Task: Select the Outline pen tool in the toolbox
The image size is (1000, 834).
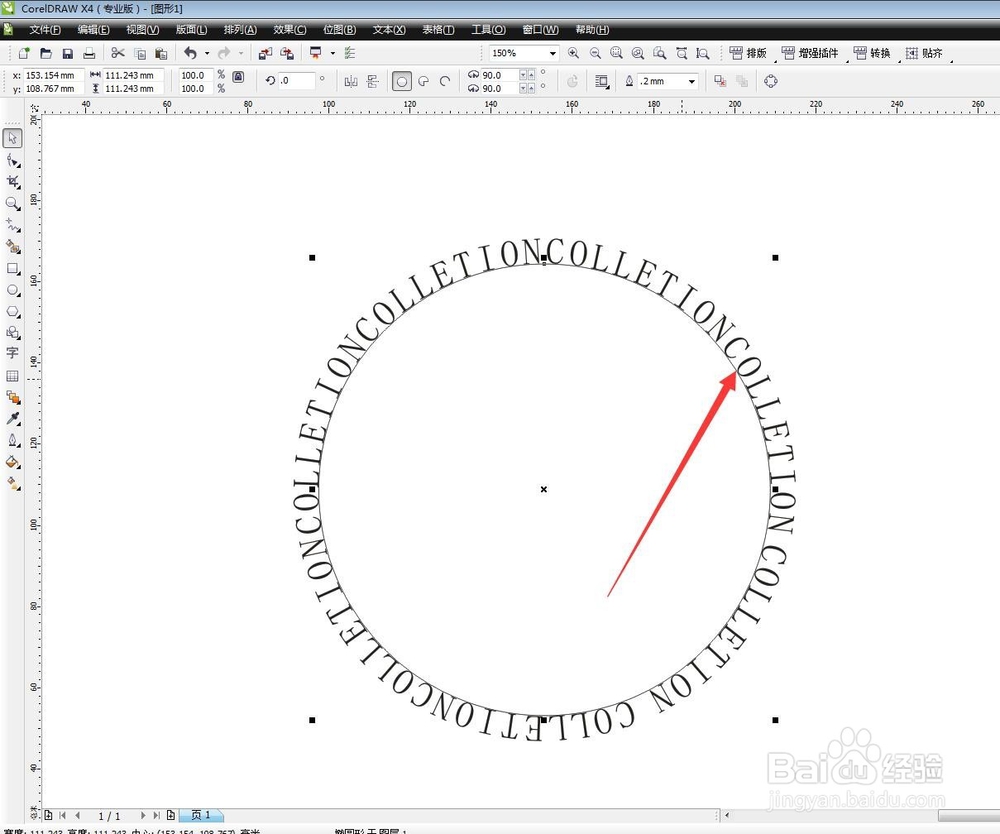Action: pyautogui.click(x=13, y=441)
